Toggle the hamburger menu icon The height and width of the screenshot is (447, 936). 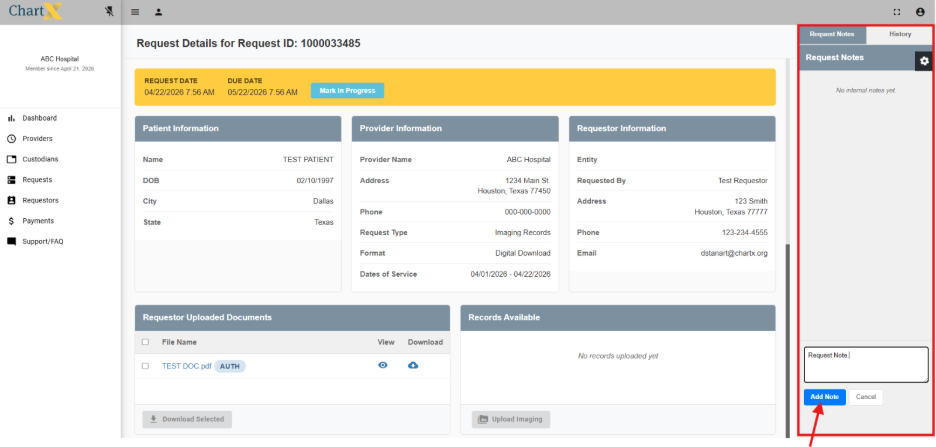135,12
